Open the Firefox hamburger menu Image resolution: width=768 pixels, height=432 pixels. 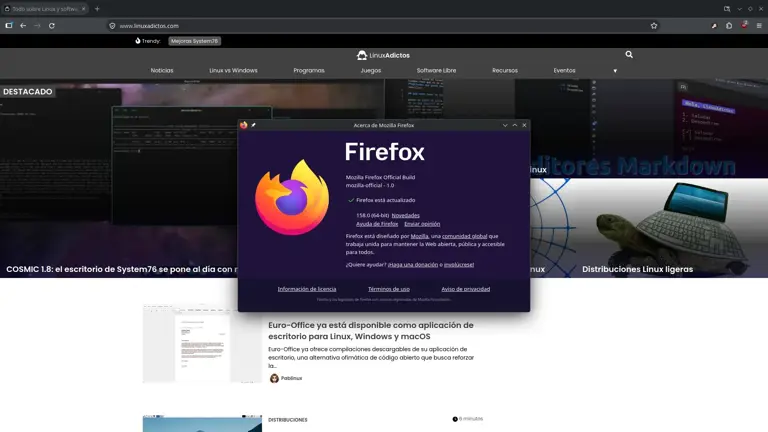point(759,25)
